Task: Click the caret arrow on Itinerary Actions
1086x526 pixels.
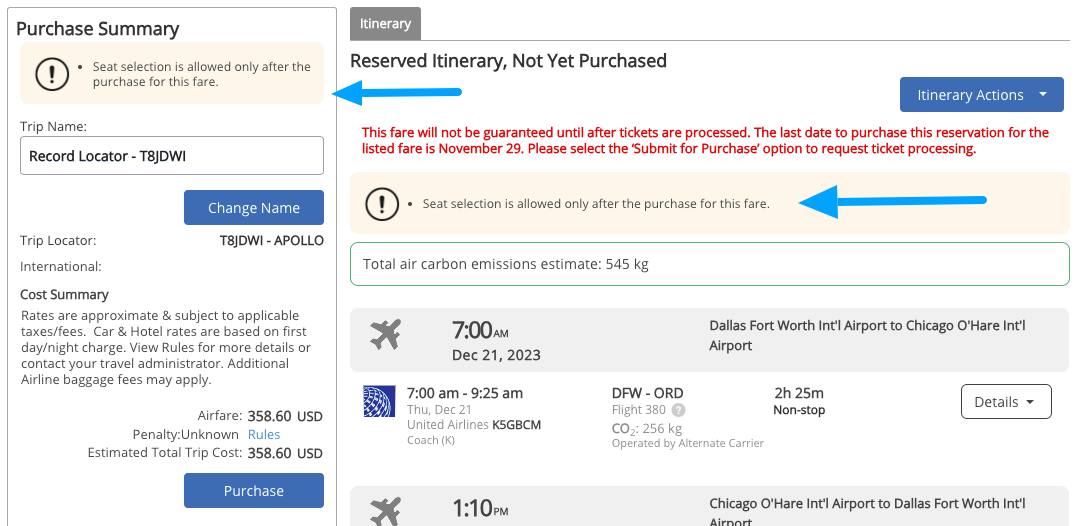Action: pos(1043,95)
